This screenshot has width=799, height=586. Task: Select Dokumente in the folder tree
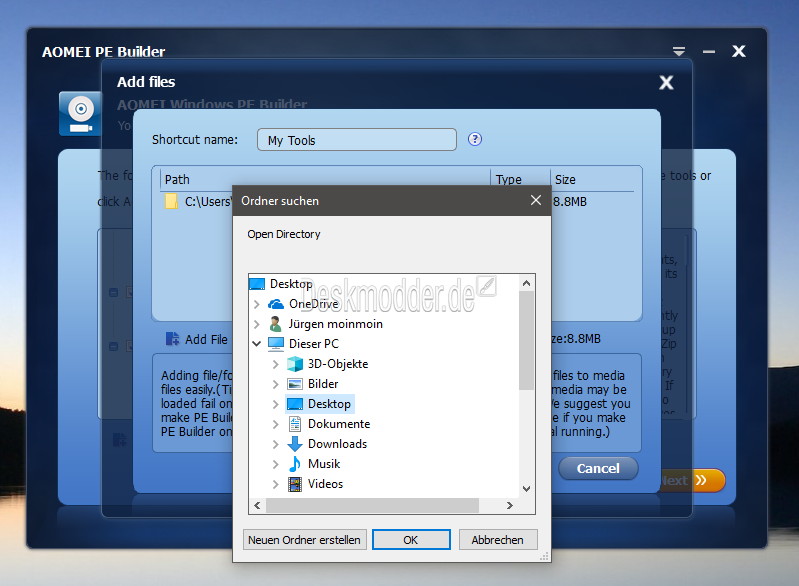[339, 424]
